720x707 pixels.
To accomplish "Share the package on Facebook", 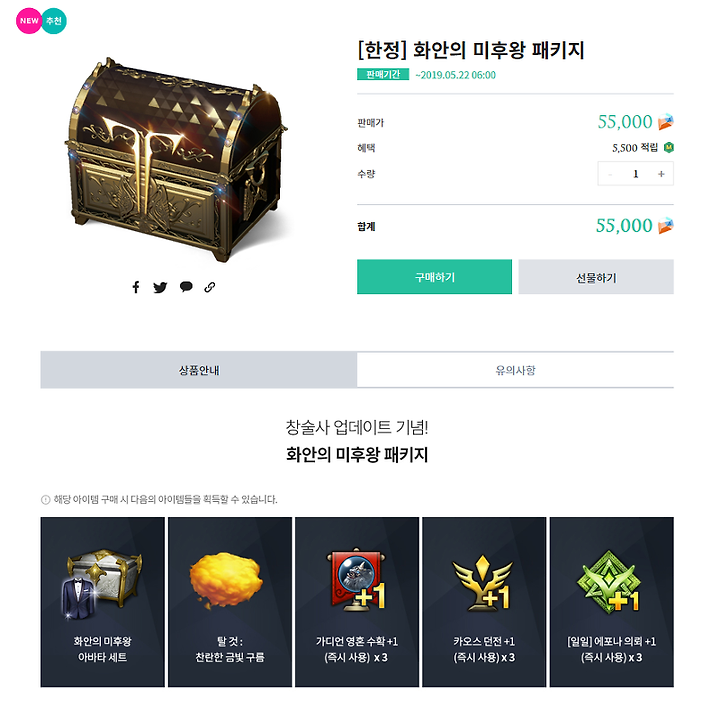I will pyautogui.click(x=136, y=287).
